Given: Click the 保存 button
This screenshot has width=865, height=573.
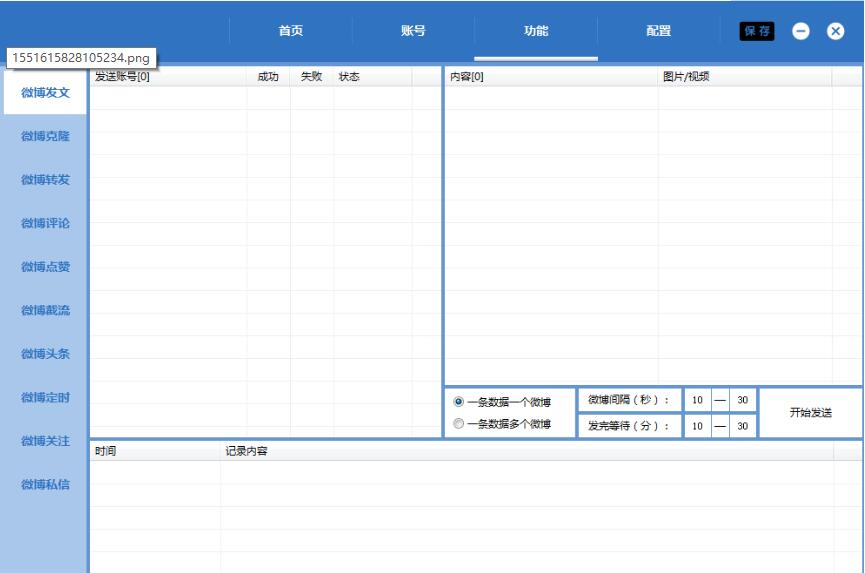Looking at the screenshot, I should coord(757,31).
